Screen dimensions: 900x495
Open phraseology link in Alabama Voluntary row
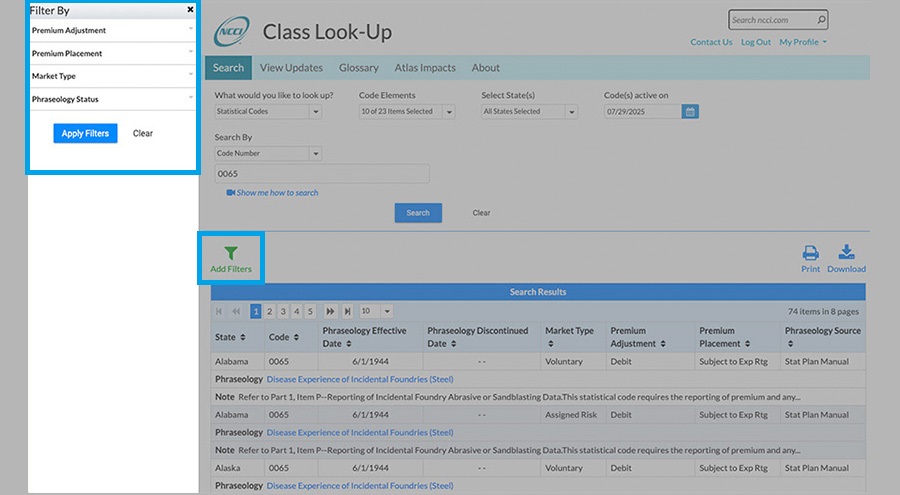click(x=360, y=380)
